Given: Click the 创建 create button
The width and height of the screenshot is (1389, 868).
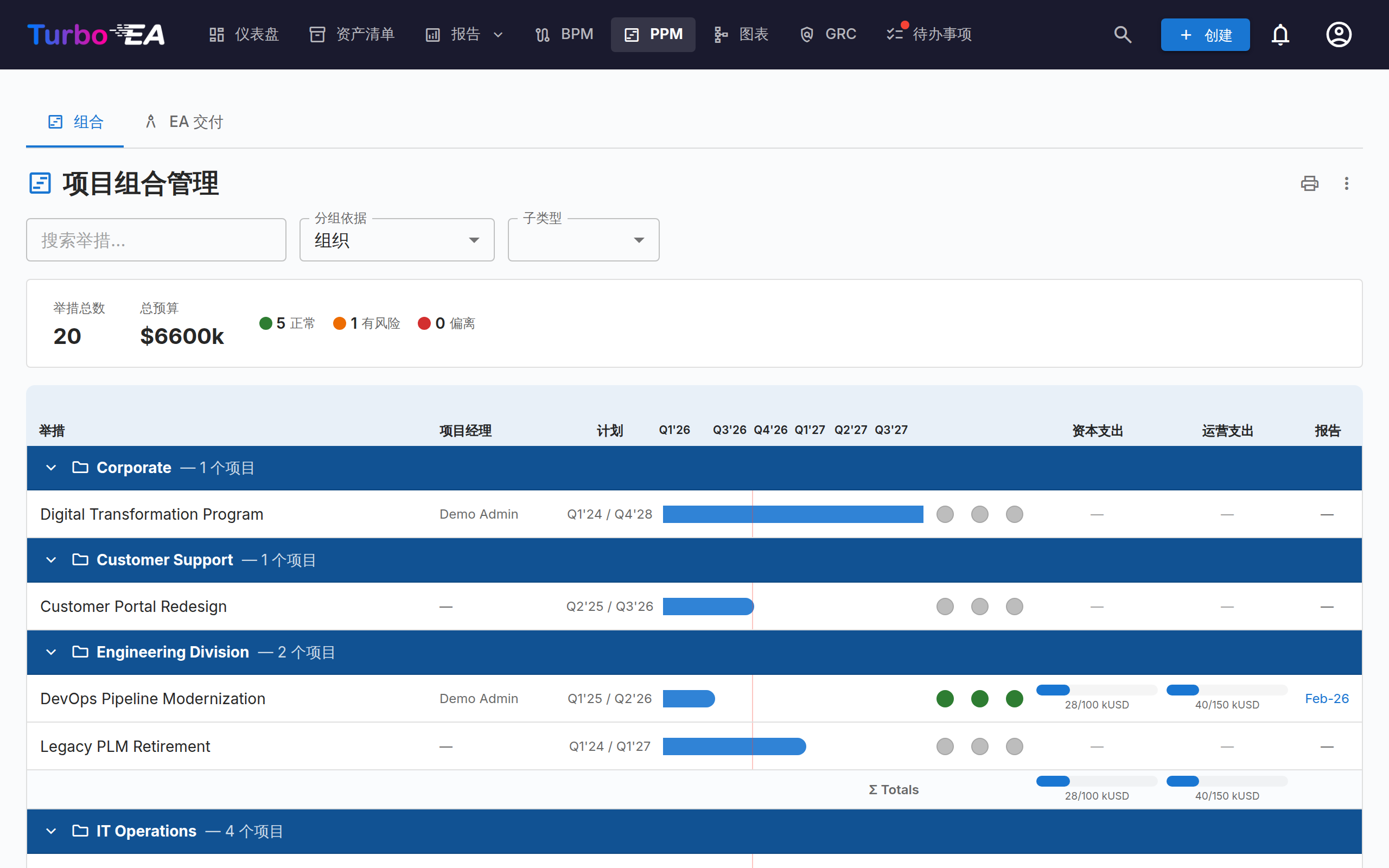Looking at the screenshot, I should pos(1205,34).
